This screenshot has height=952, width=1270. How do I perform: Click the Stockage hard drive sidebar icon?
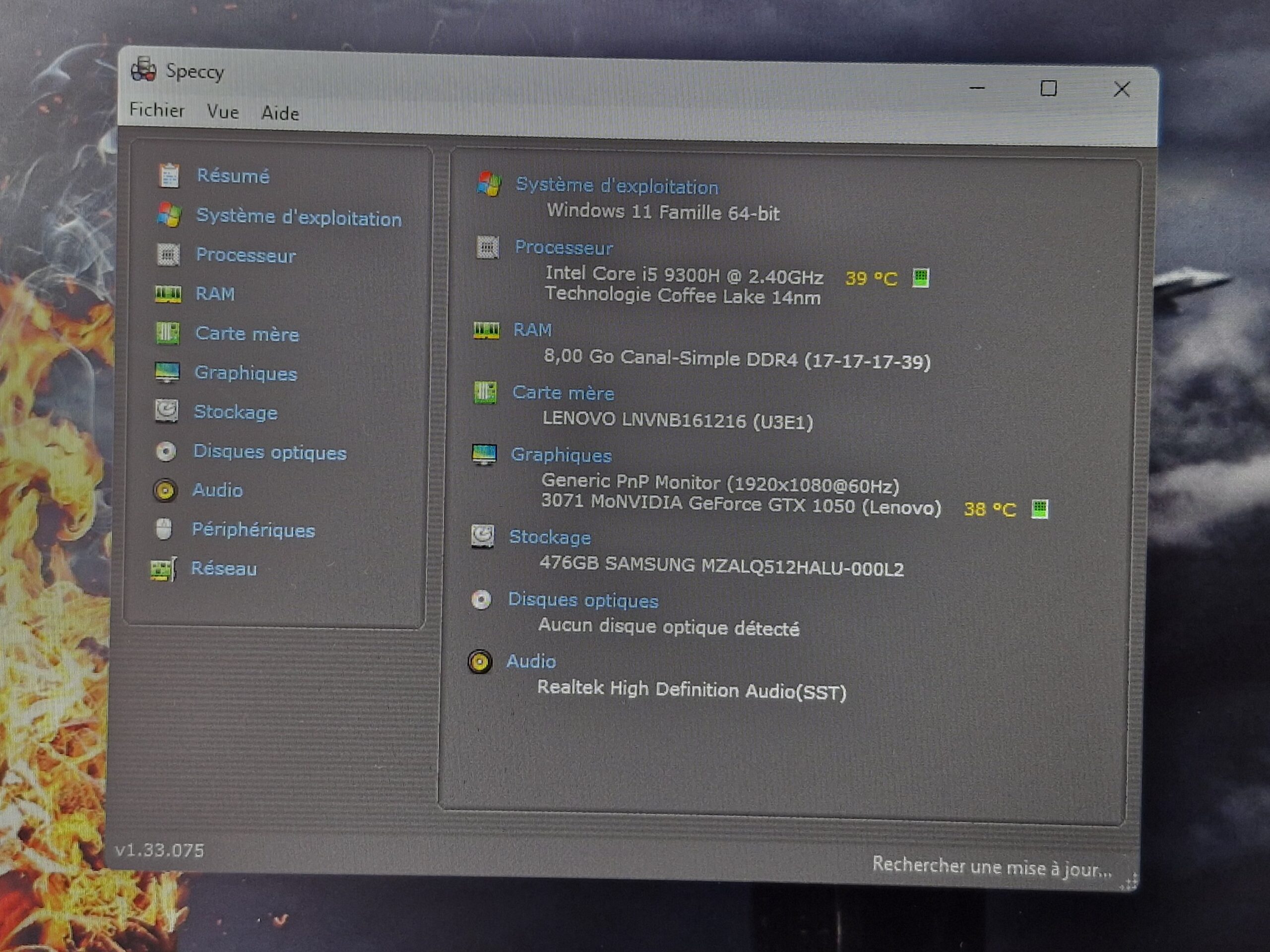click(x=167, y=412)
